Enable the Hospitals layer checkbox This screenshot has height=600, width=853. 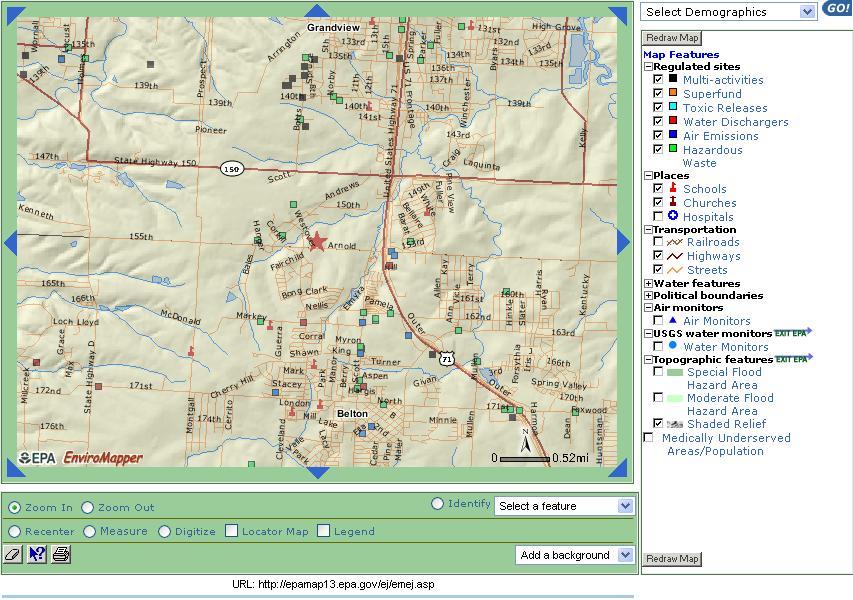pyautogui.click(x=658, y=216)
